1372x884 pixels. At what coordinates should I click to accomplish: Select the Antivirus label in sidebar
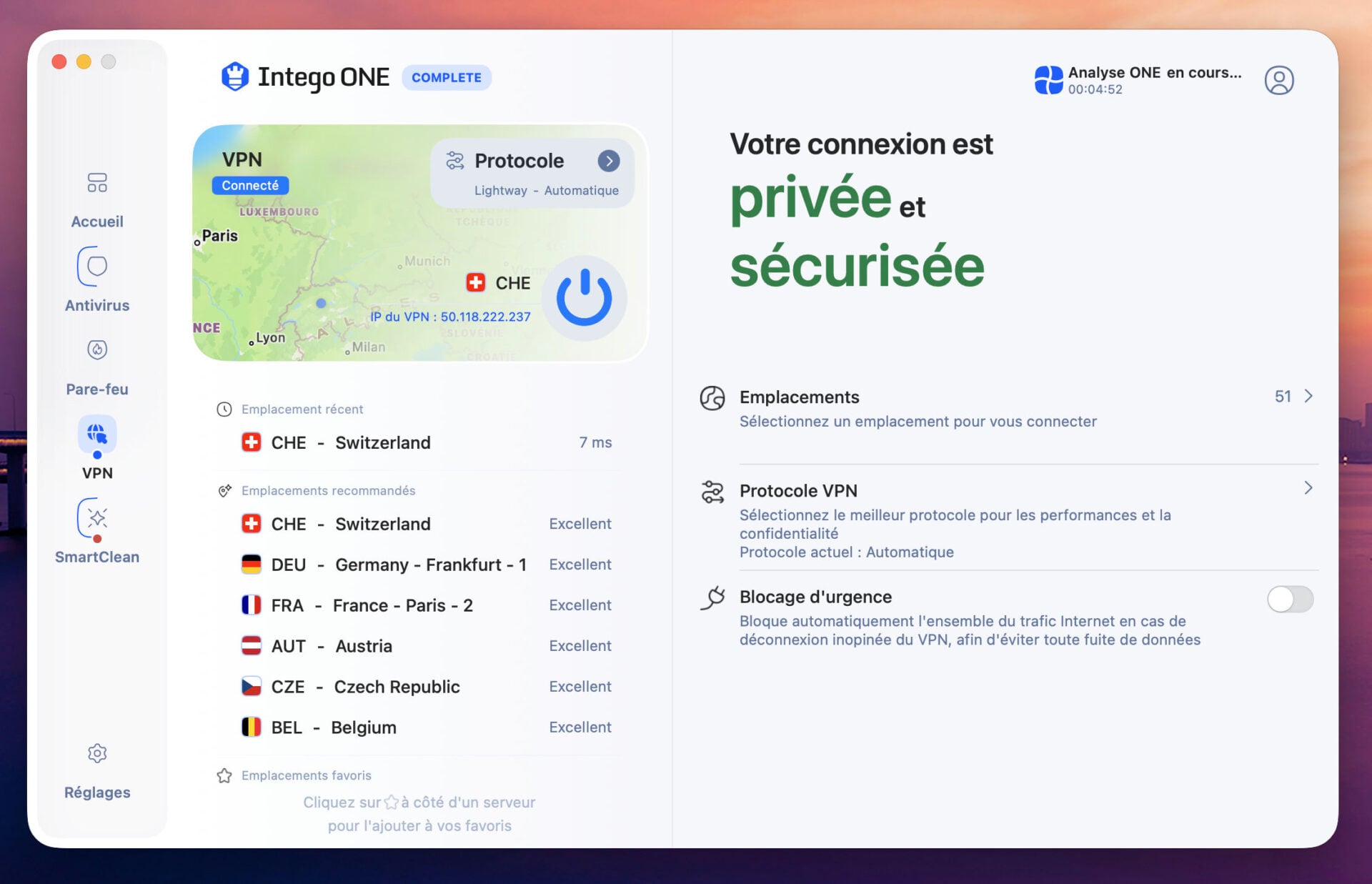97,305
